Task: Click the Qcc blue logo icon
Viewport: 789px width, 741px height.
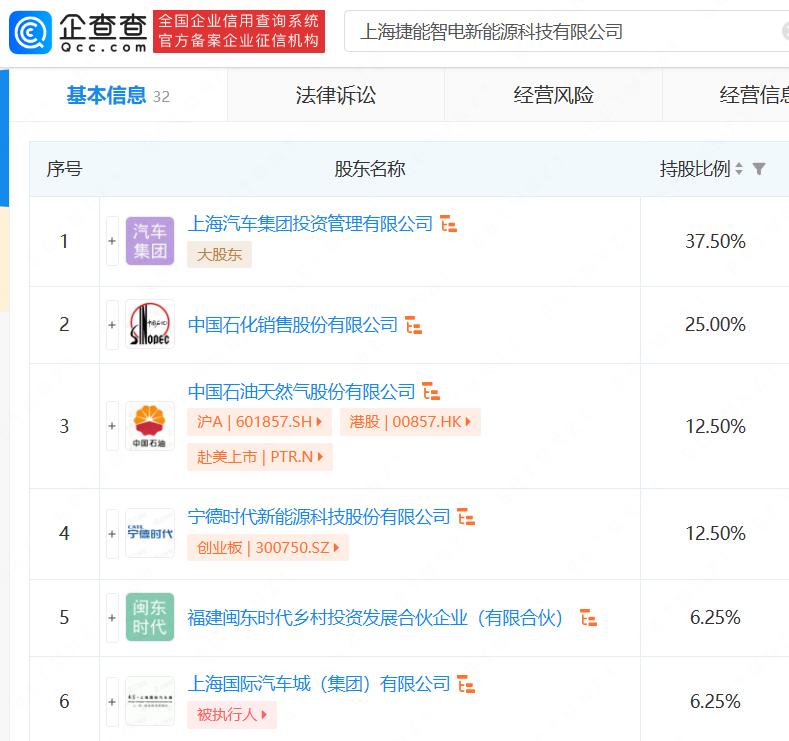Action: 30,33
